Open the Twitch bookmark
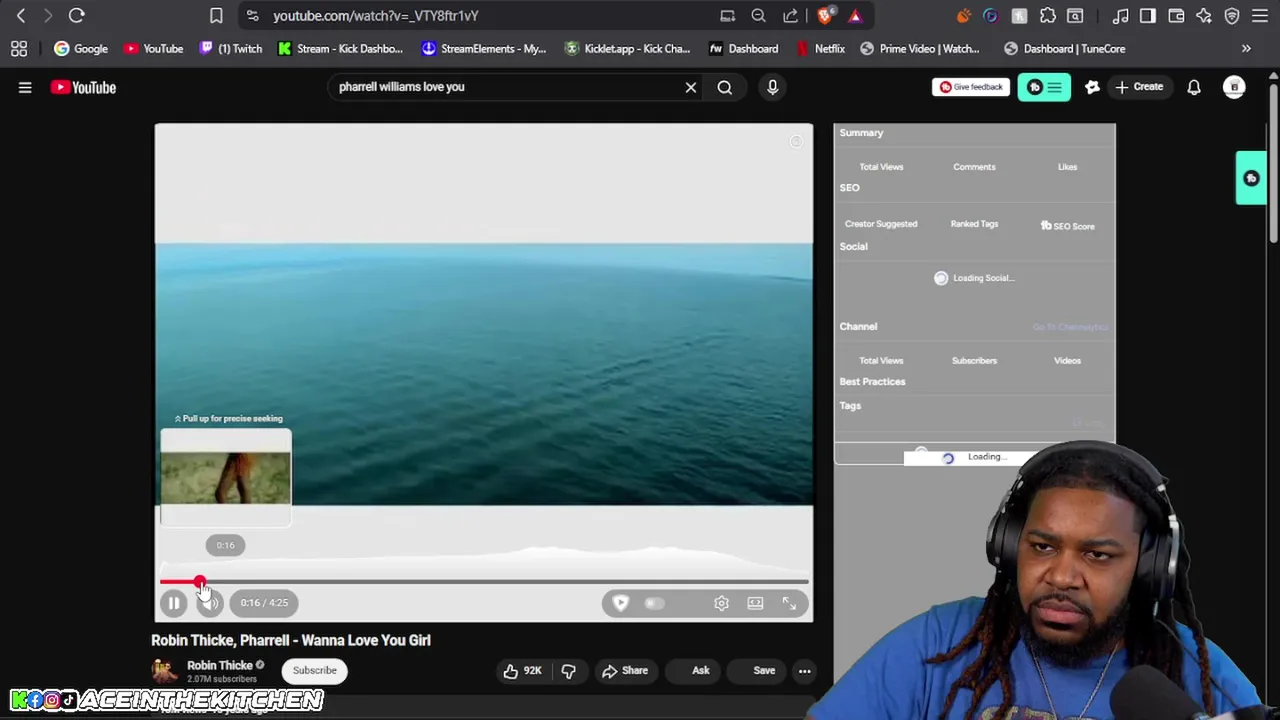1280x720 pixels. point(230,49)
